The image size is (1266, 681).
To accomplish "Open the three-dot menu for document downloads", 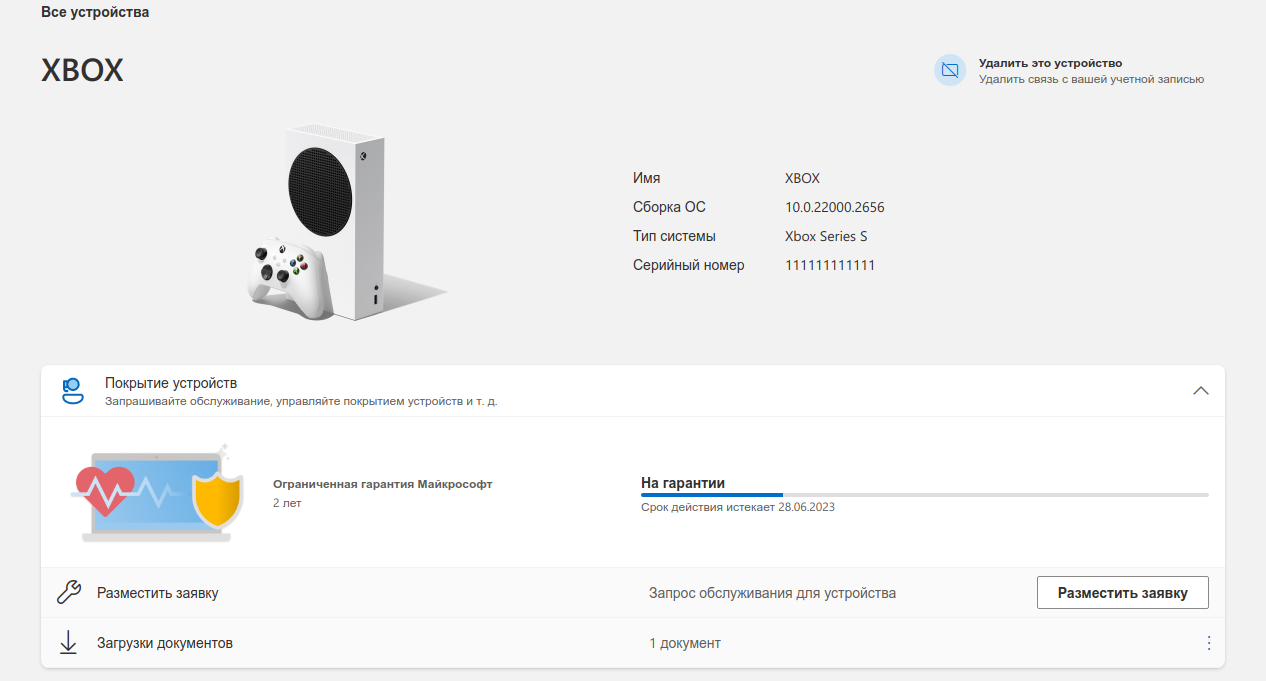I will [1208, 643].
